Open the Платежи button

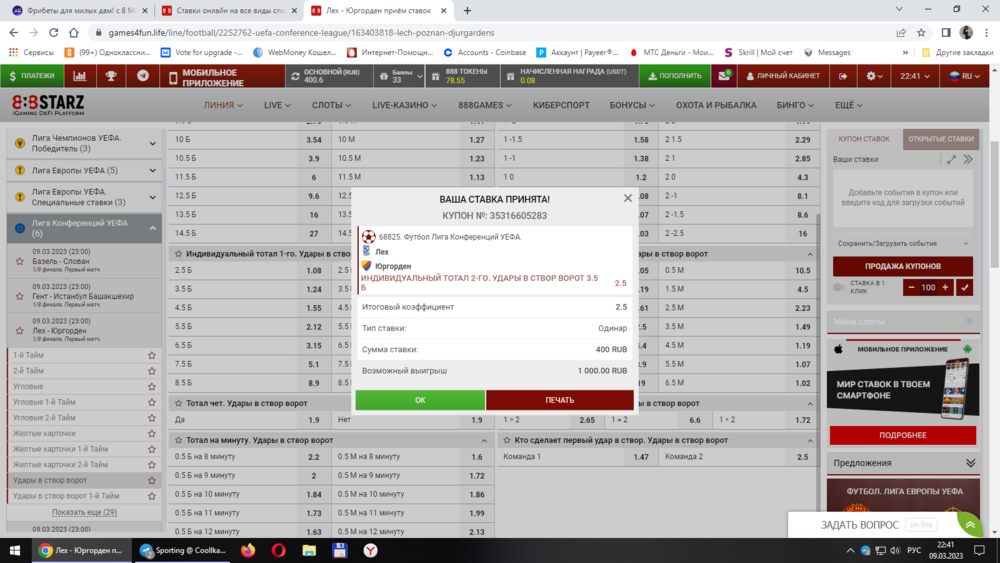[x=33, y=76]
